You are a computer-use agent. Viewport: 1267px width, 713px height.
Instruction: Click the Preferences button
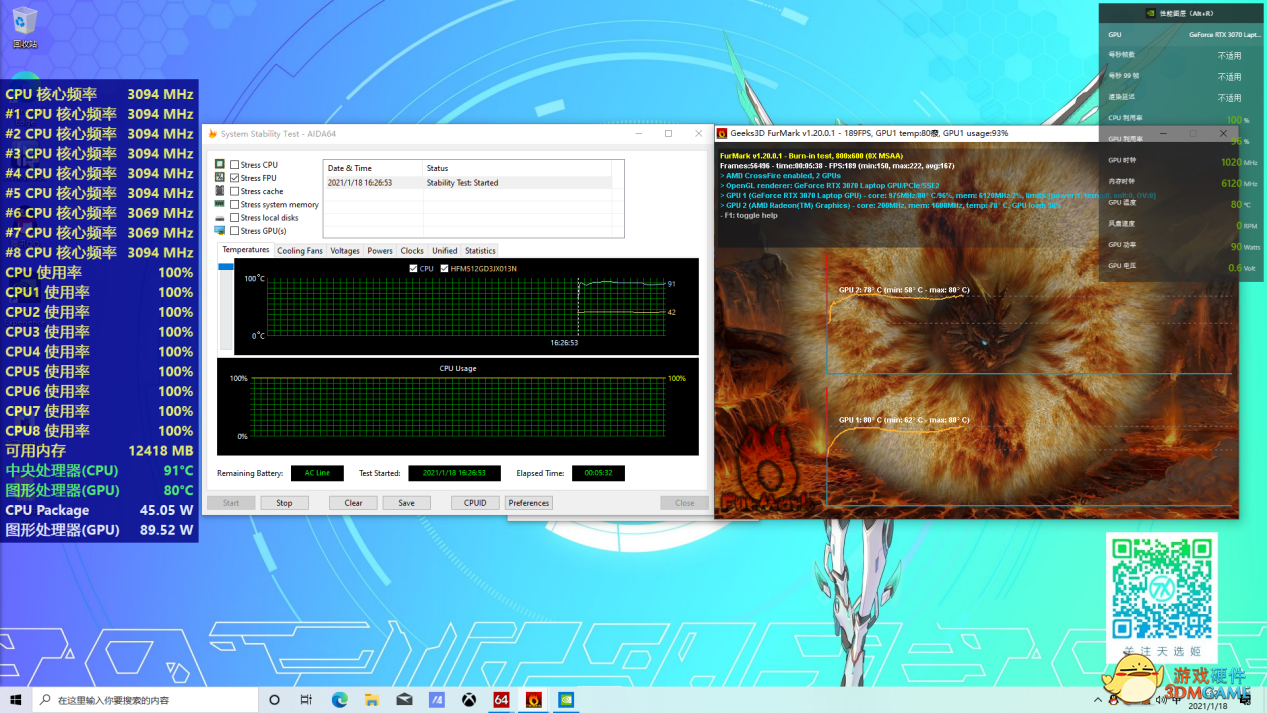pyautogui.click(x=528, y=503)
